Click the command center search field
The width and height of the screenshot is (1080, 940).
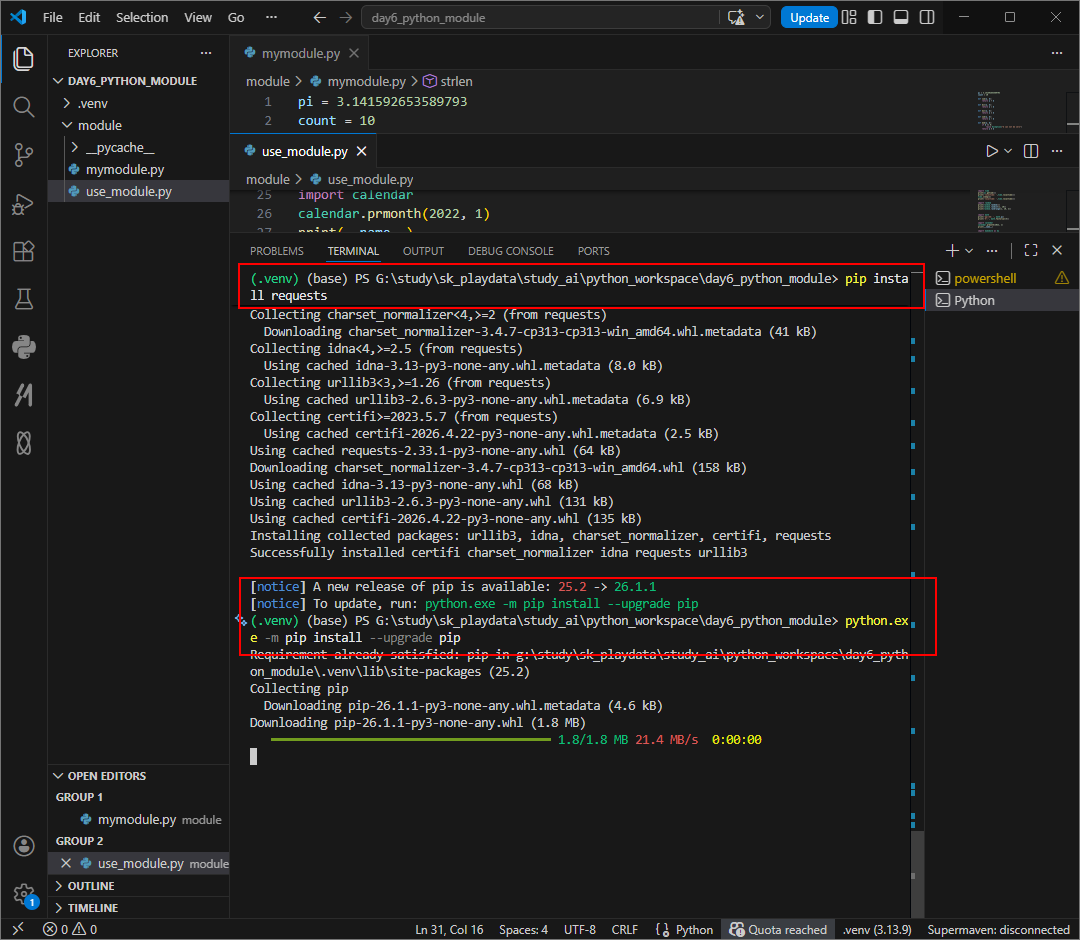coord(541,18)
